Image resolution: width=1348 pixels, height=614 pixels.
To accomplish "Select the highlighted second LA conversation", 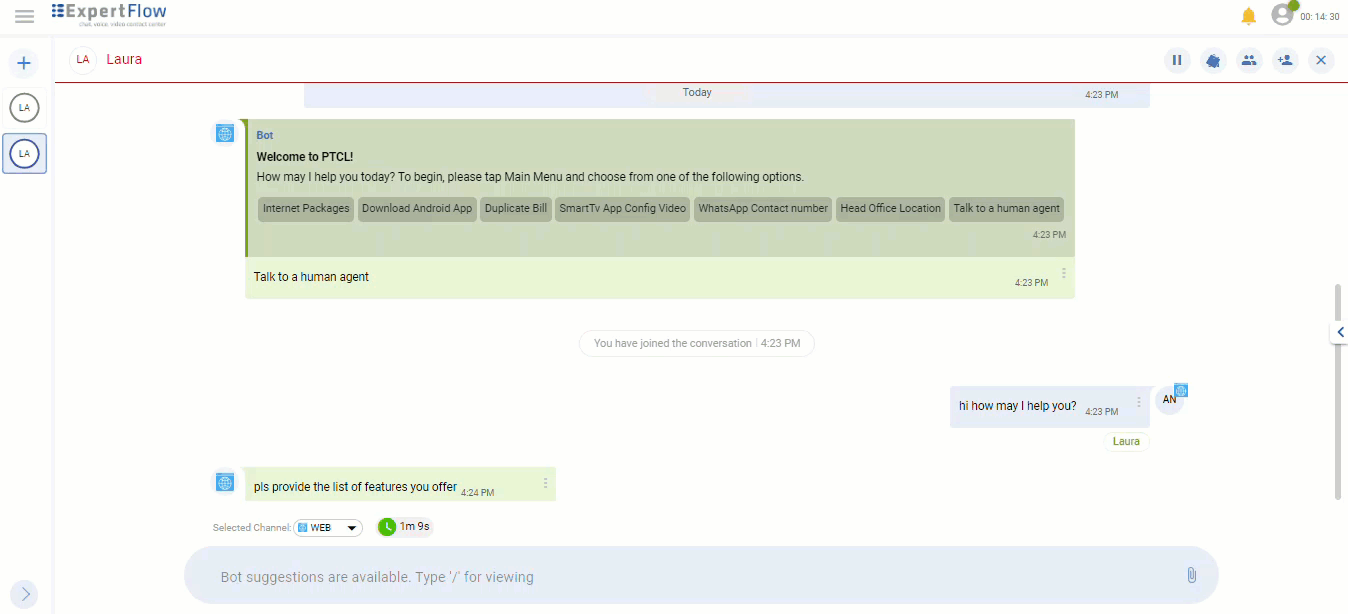I will 24,154.
